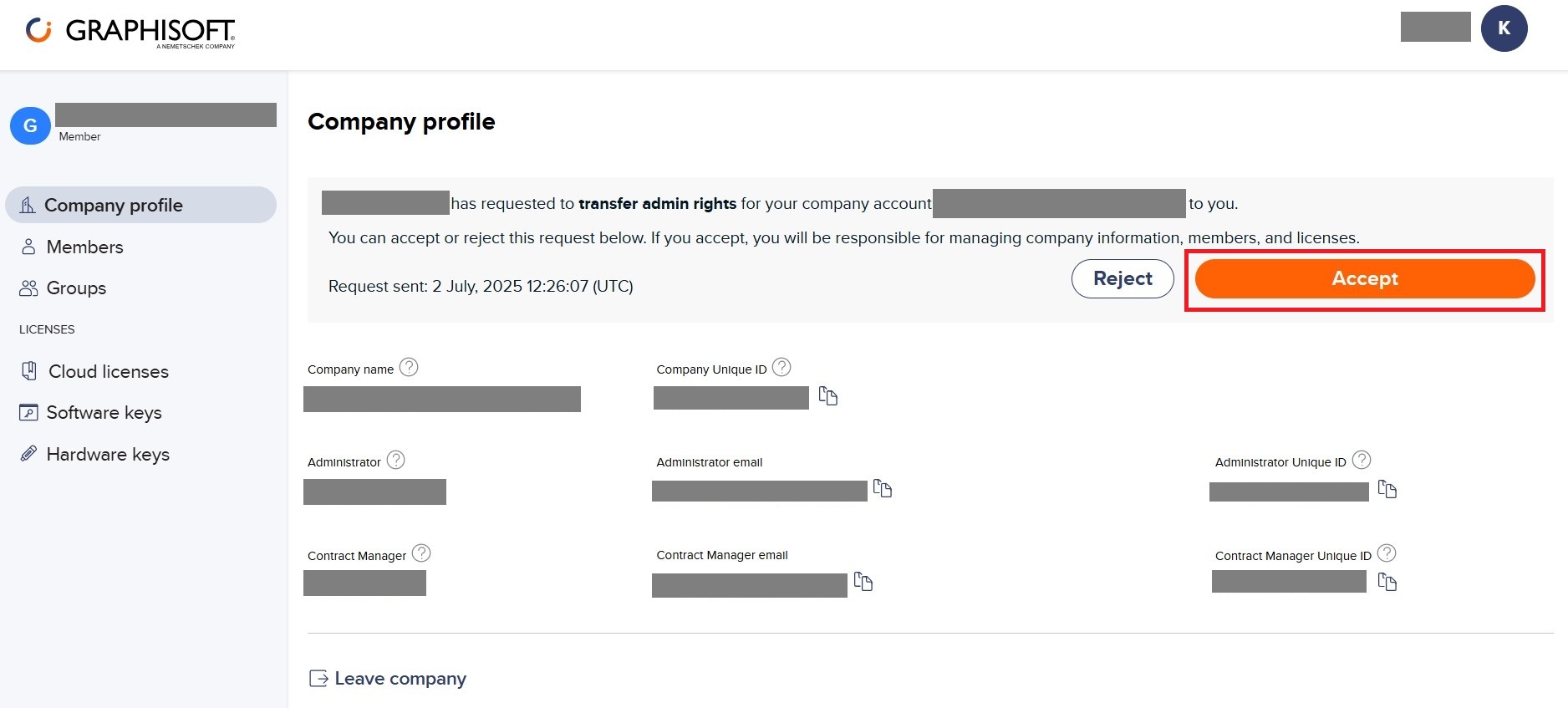This screenshot has height=708, width=1568.
Task: Go to Groups in sidebar
Action: pyautogui.click(x=76, y=288)
